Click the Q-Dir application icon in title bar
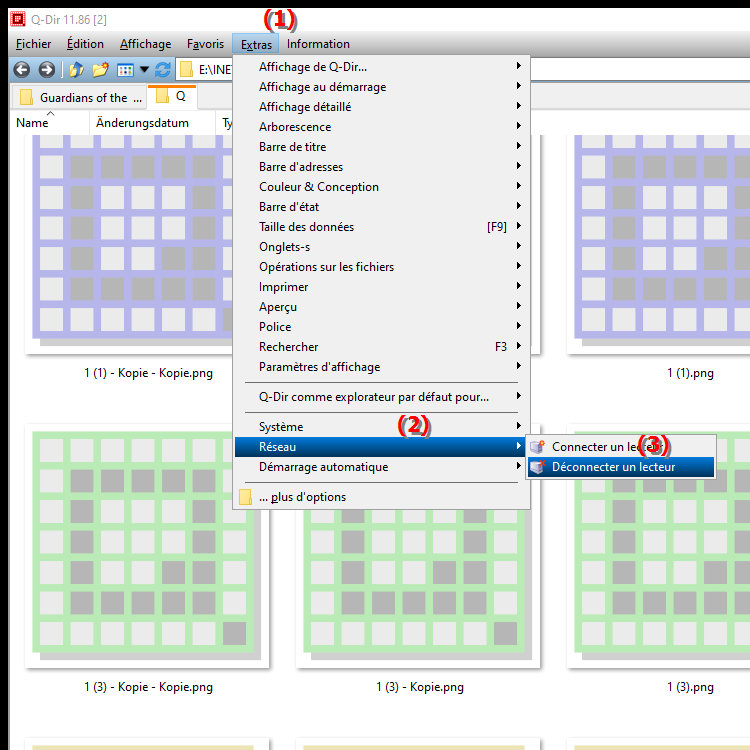 tap(18, 20)
